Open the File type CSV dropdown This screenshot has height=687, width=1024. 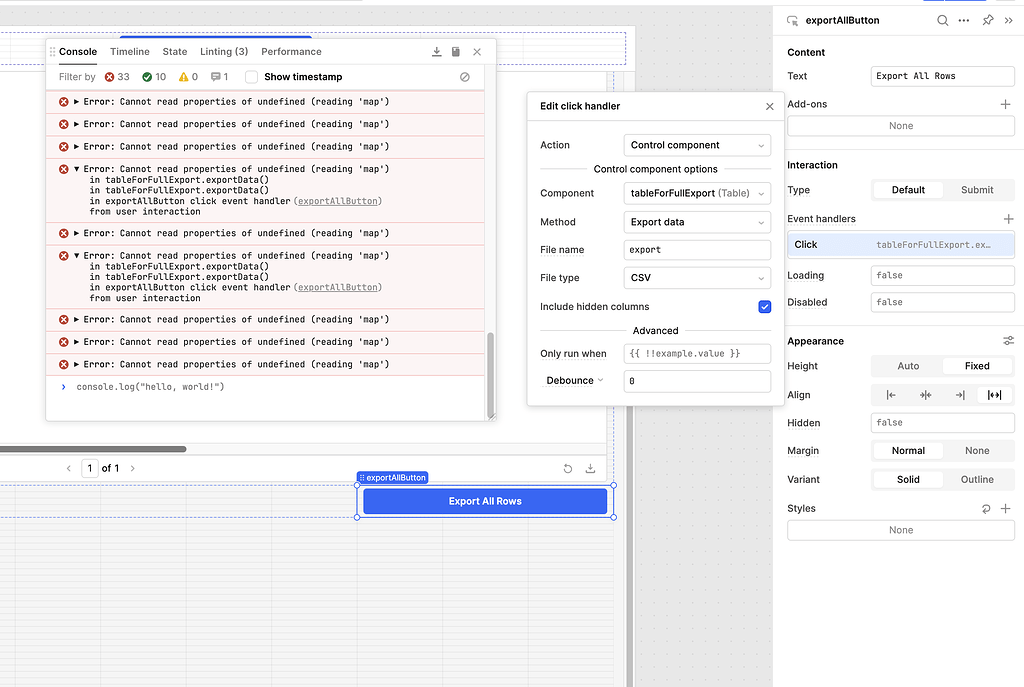pos(697,278)
